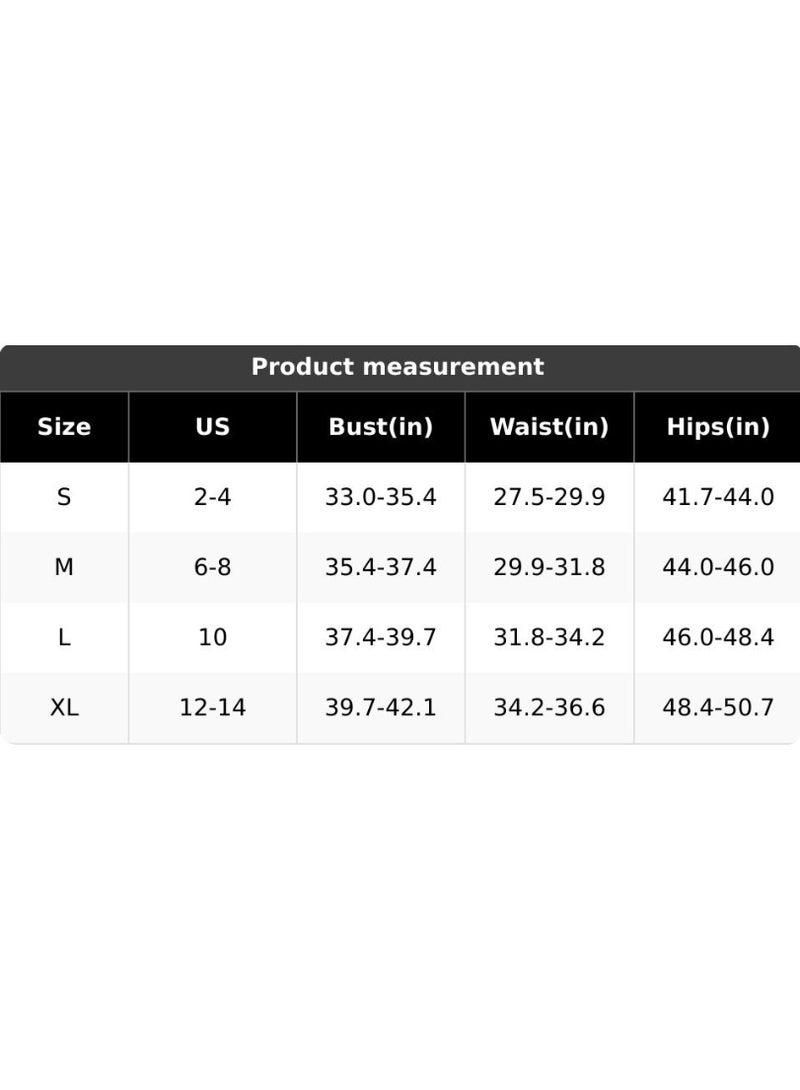Select waist value 29.9-31.8
The image size is (800, 1090).
pos(549,567)
